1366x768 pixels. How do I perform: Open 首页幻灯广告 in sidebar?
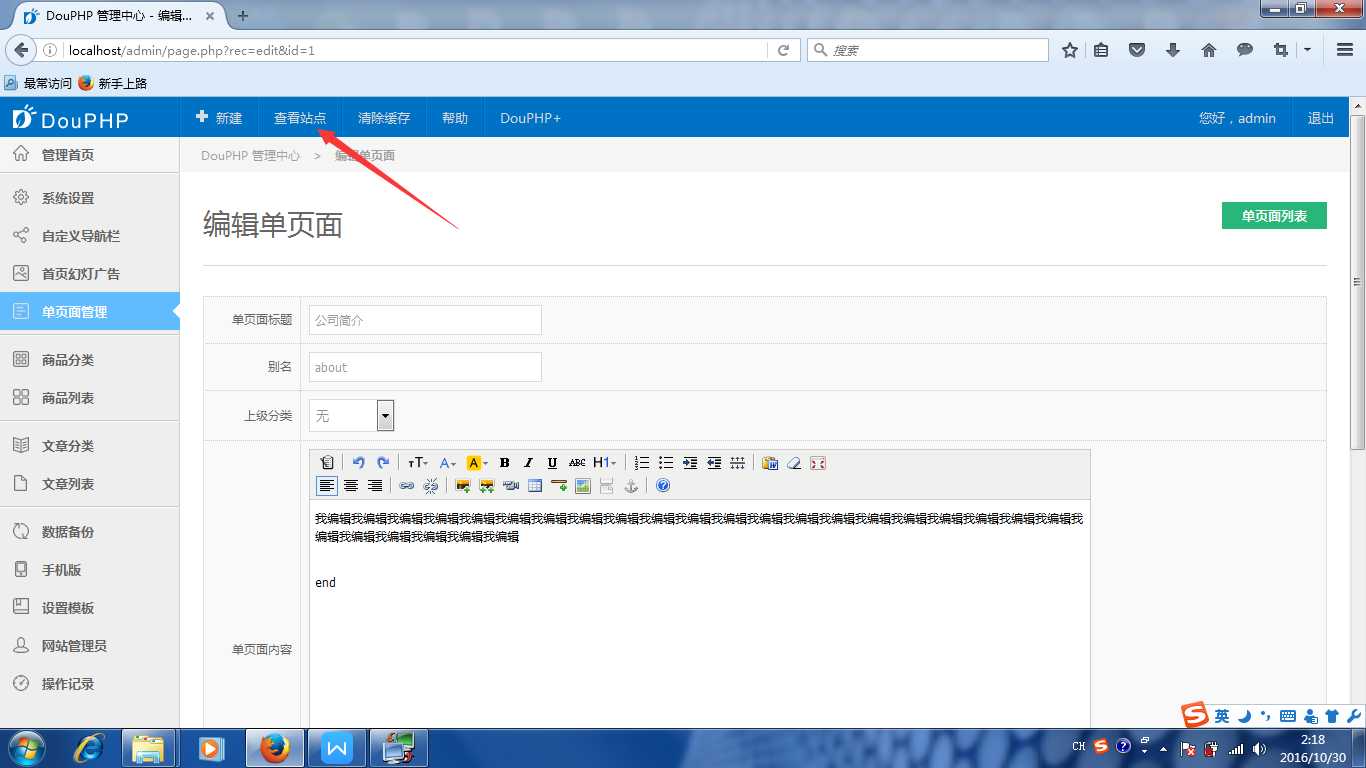pos(90,274)
